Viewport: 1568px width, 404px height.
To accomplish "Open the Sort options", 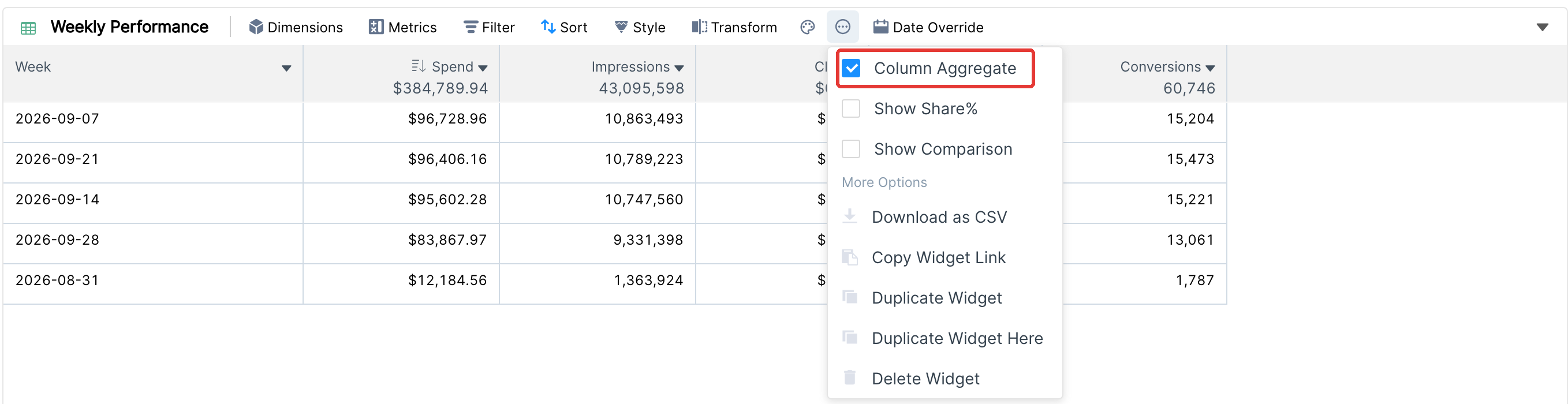I will point(563,27).
